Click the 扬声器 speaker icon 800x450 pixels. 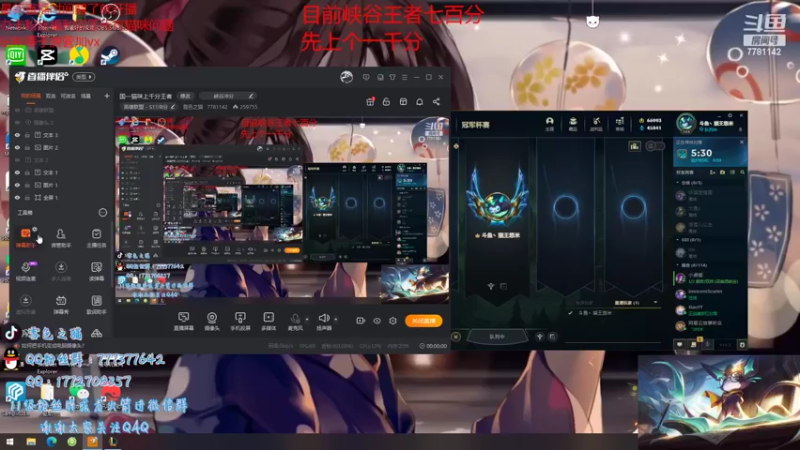323,321
